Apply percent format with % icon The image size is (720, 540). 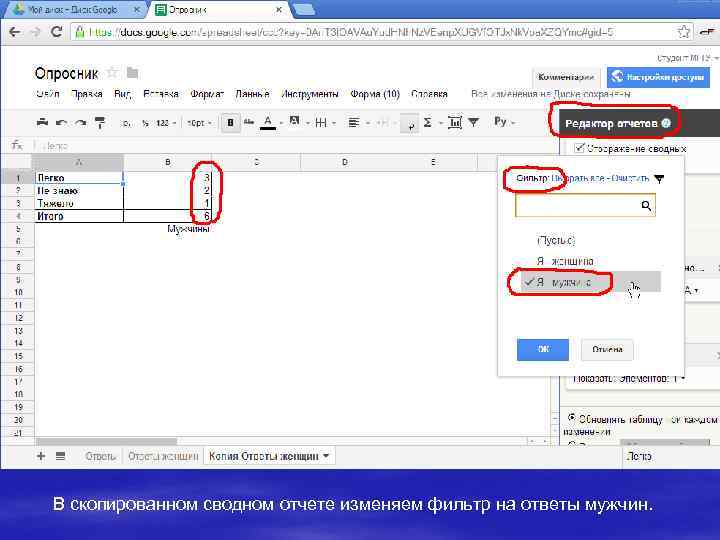pos(146,123)
